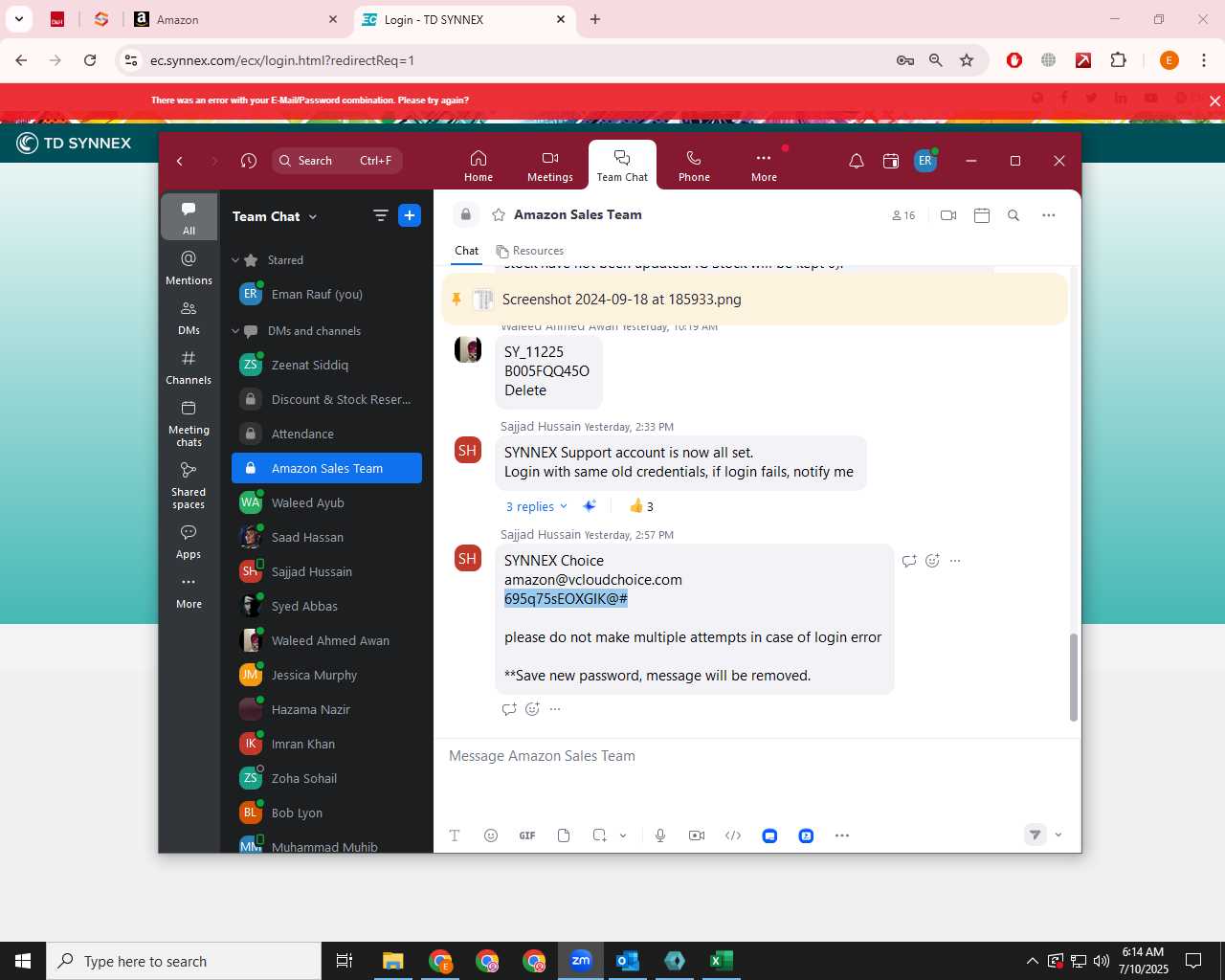Viewport: 1225px width, 980px height.
Task: Close the red login error banner
Action: tap(1214, 100)
